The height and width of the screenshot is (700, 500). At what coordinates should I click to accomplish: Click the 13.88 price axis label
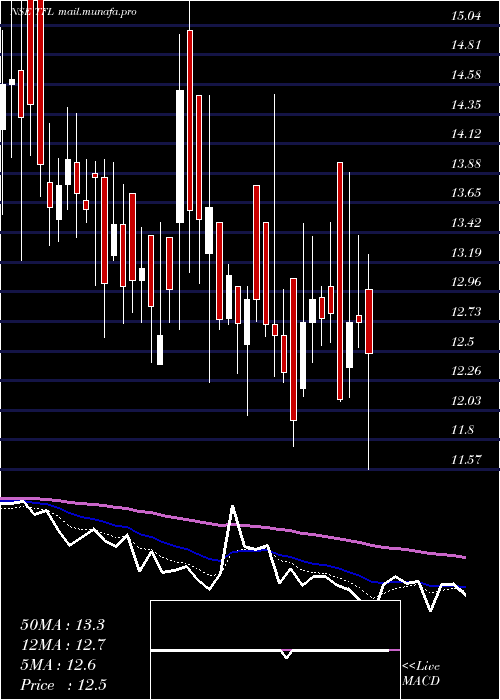click(466, 164)
